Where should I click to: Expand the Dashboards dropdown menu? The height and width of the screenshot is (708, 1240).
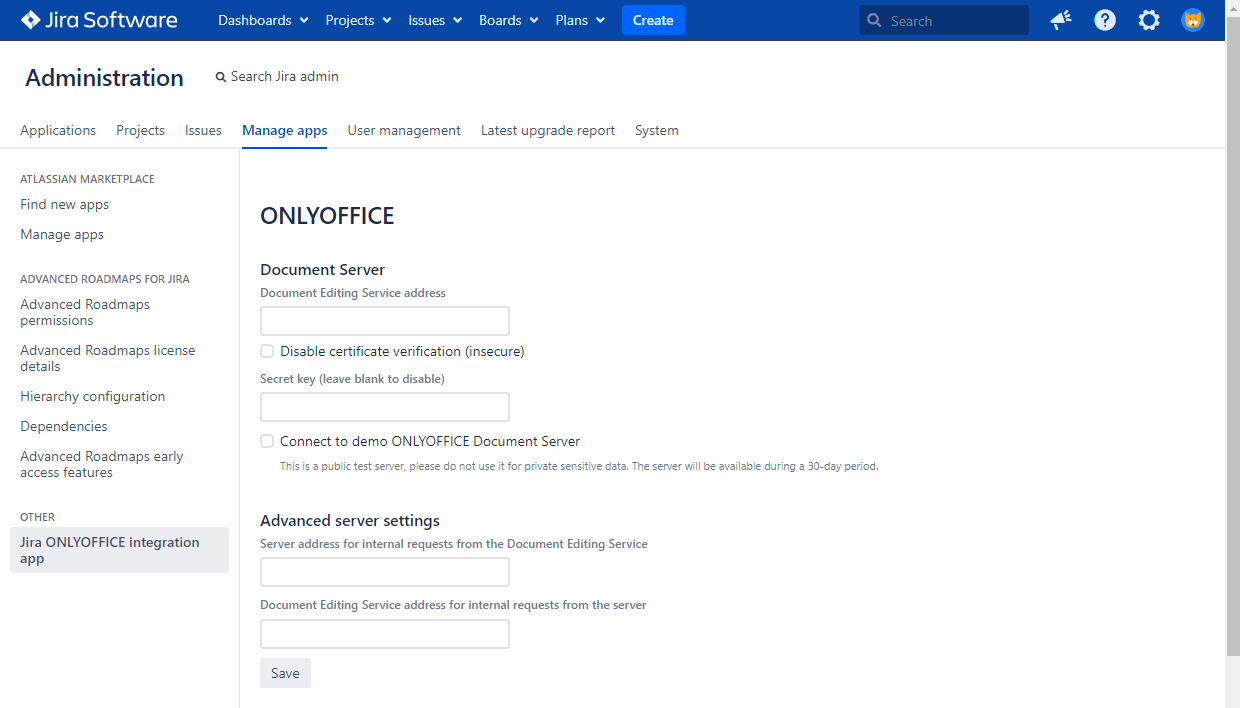(x=263, y=20)
